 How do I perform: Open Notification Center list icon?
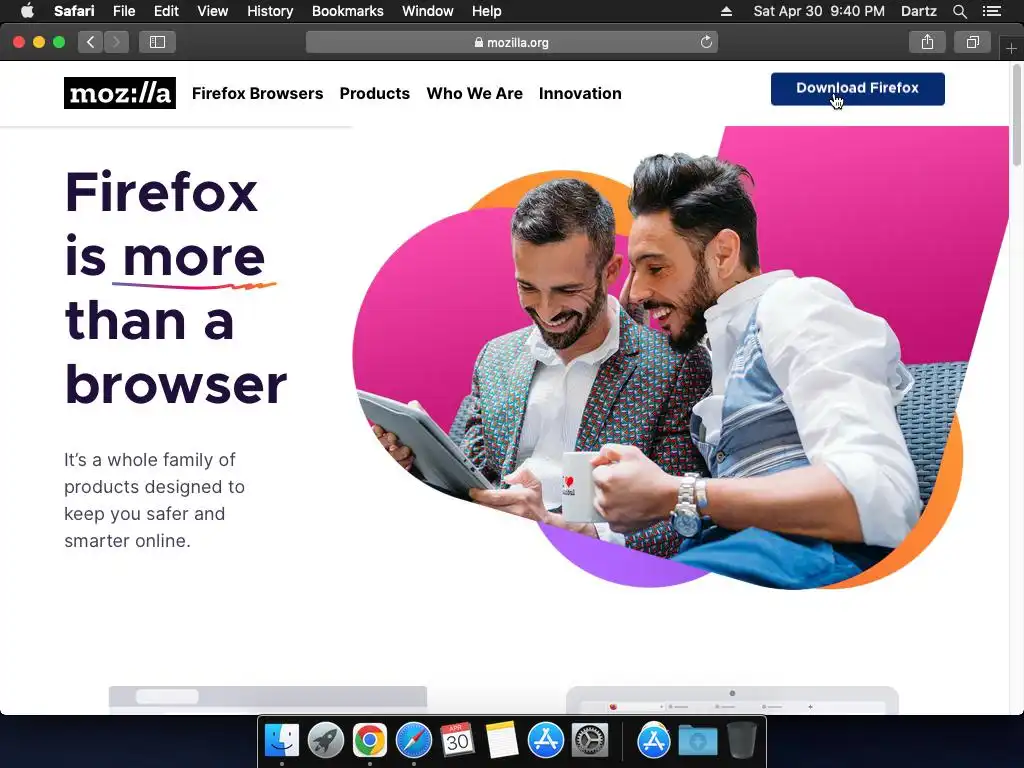(991, 11)
